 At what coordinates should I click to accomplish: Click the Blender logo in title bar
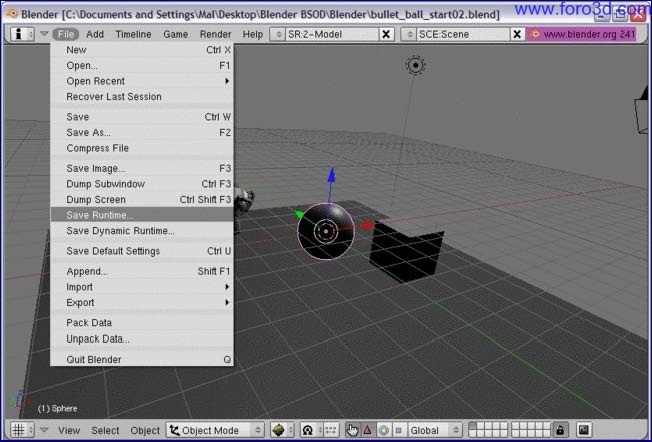[x=13, y=13]
